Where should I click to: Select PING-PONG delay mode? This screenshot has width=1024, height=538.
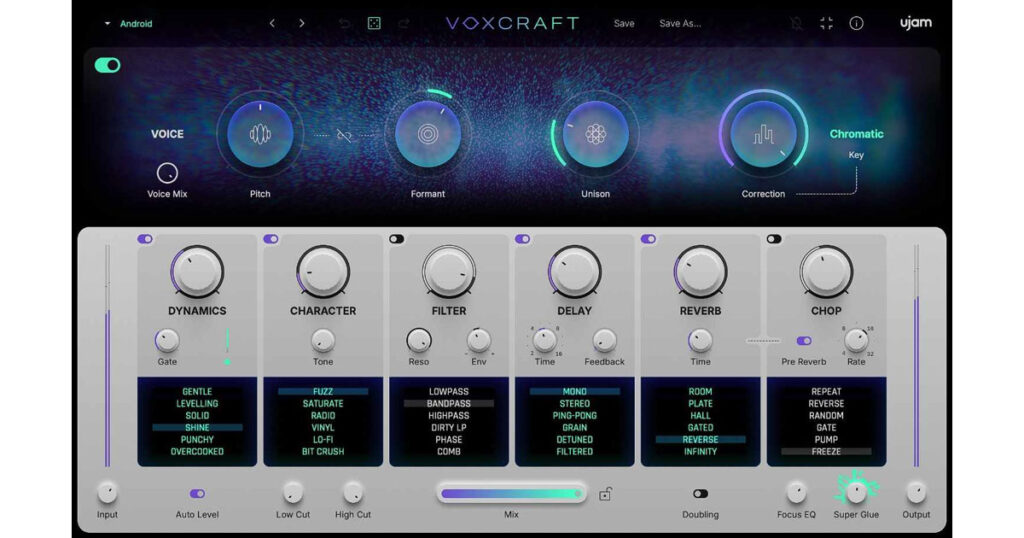575,415
